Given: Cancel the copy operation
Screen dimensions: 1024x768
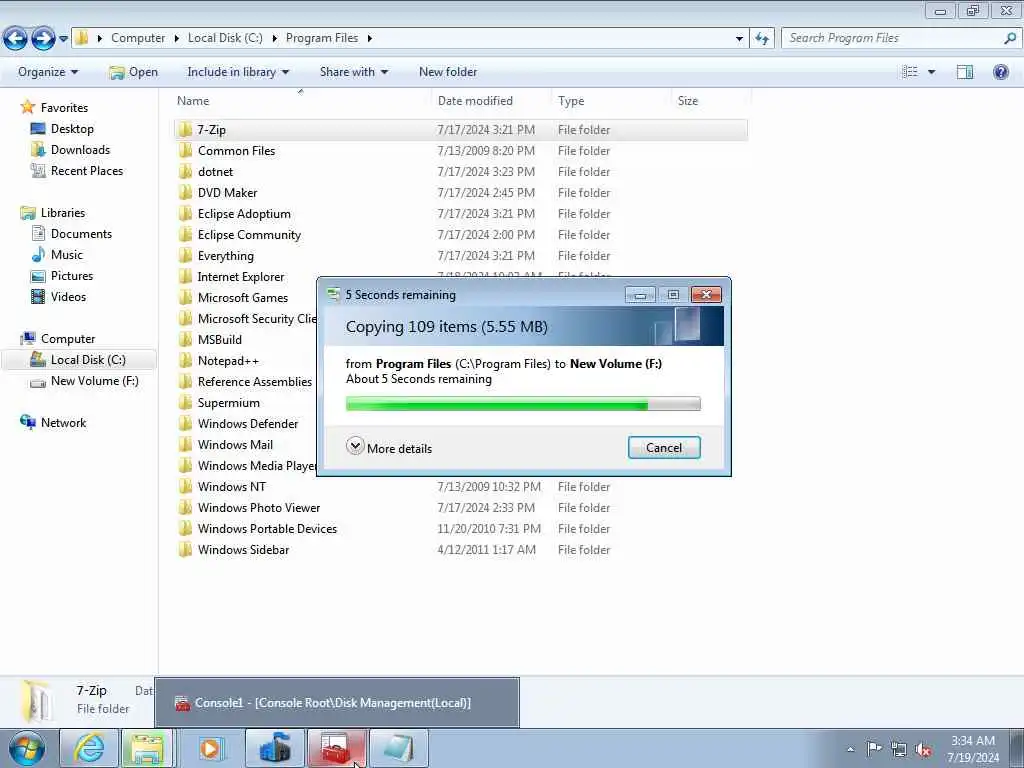Looking at the screenshot, I should (664, 447).
